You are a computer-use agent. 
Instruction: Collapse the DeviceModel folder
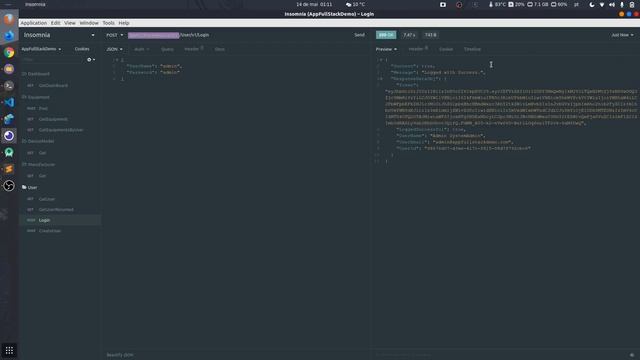(x=38, y=141)
